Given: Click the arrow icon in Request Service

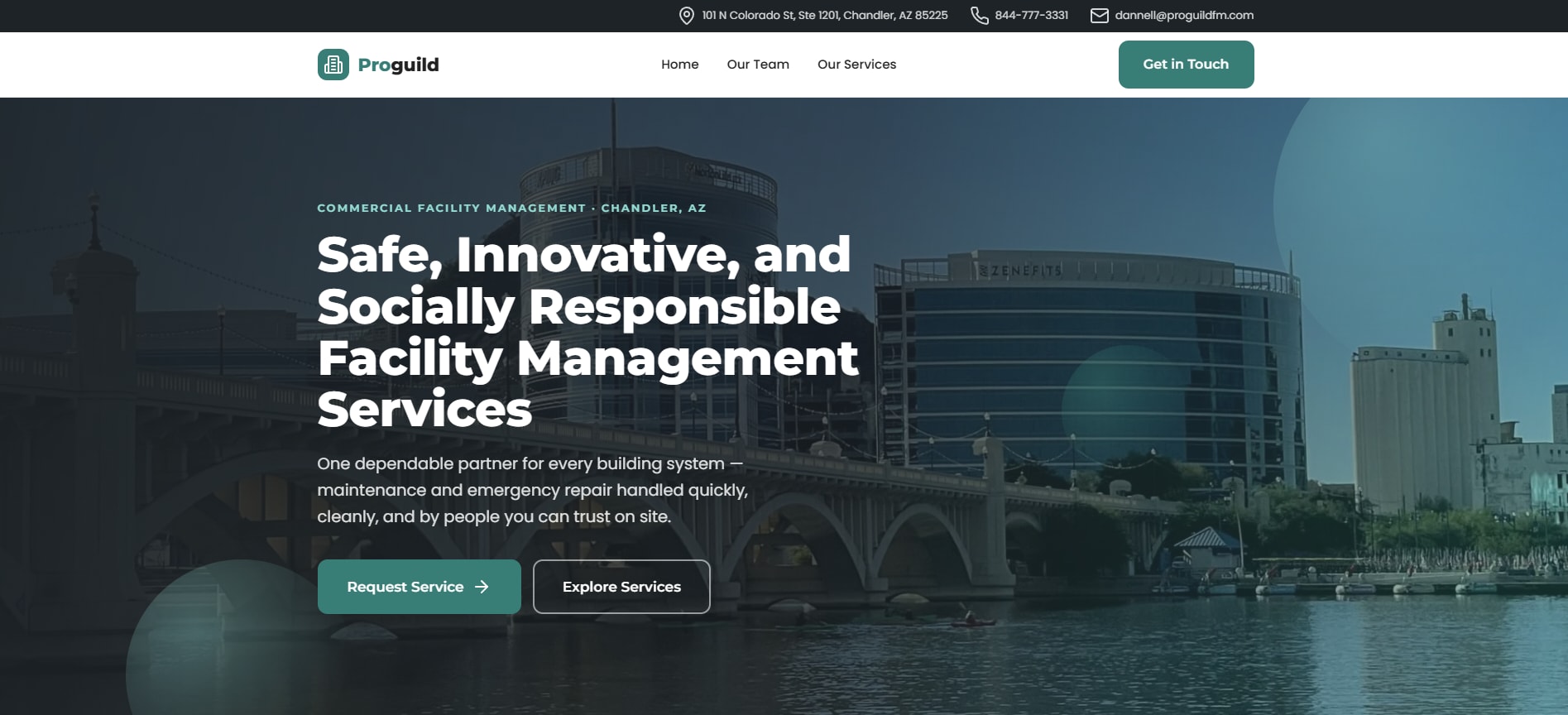Looking at the screenshot, I should 482,587.
